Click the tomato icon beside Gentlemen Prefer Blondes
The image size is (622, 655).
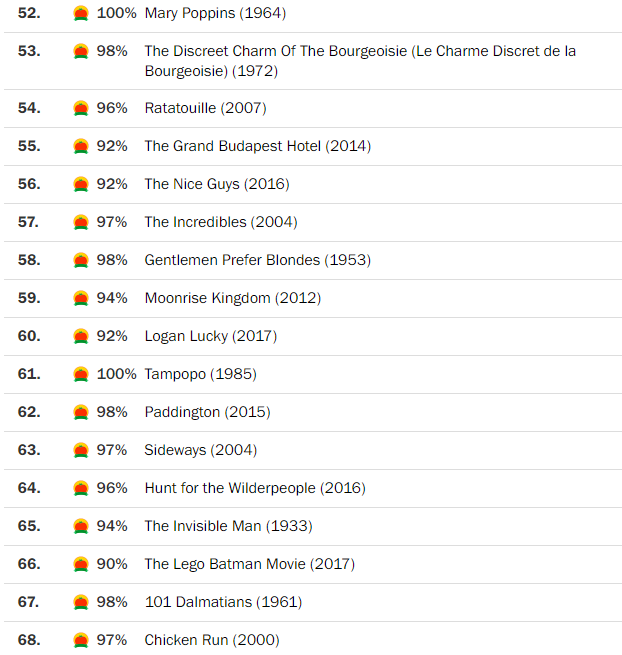[x=81, y=260]
